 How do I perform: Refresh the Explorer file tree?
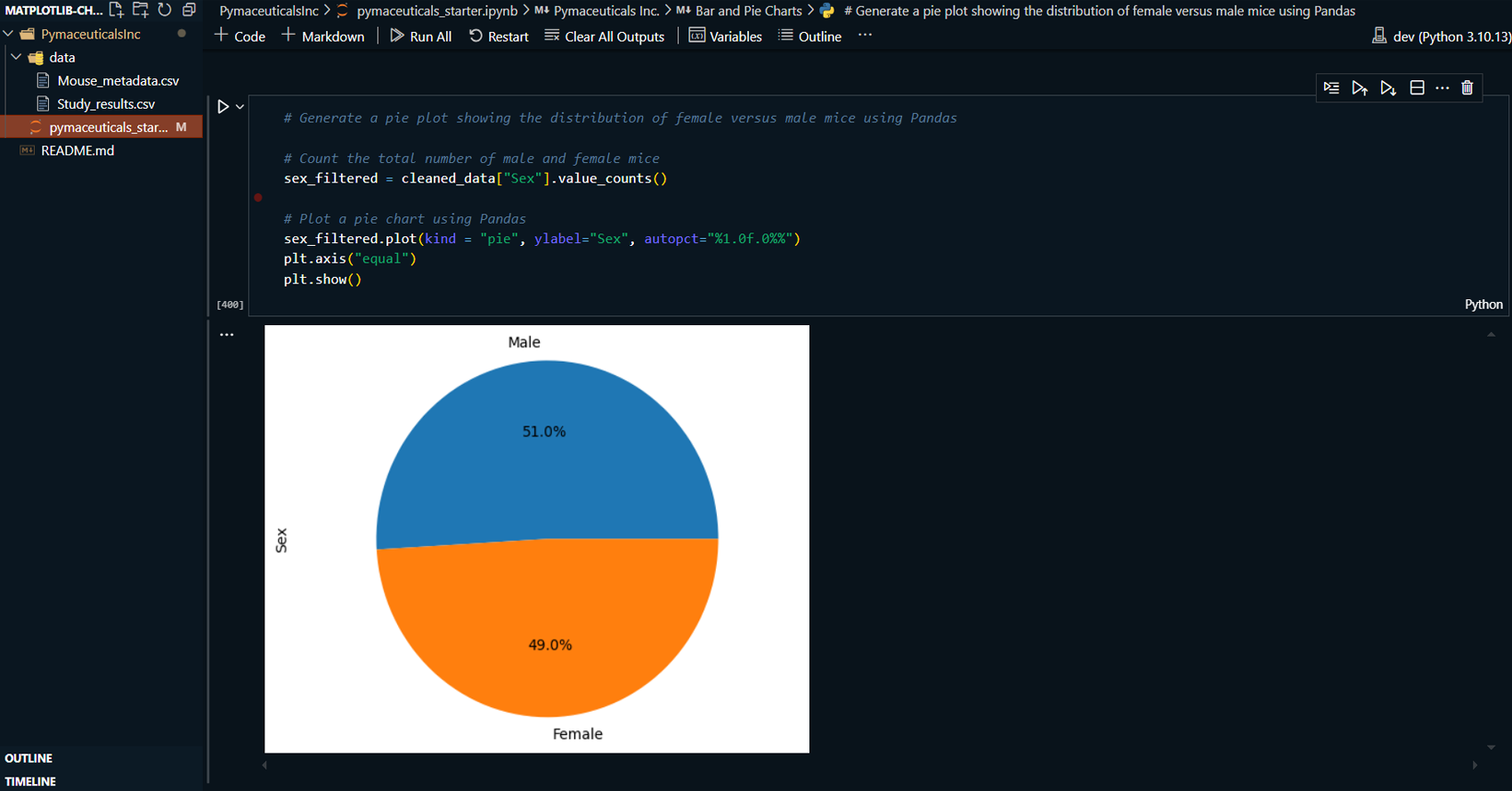[165, 10]
